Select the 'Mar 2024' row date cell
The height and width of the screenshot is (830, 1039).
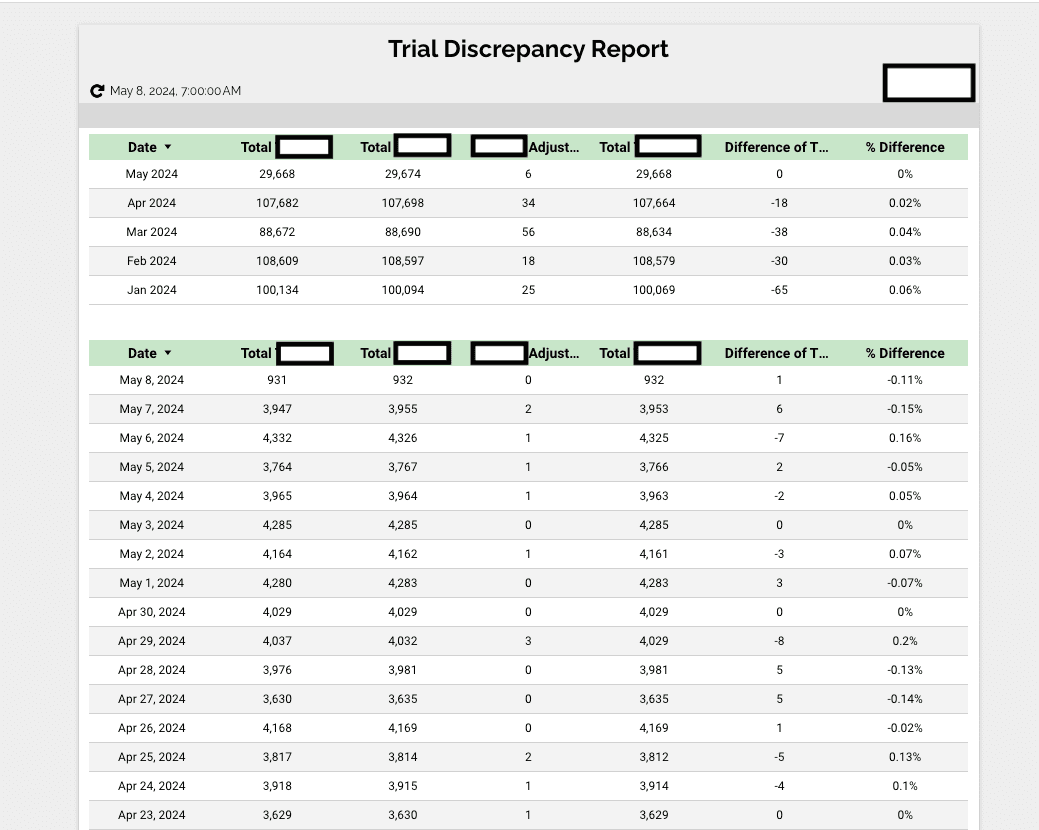tap(152, 232)
